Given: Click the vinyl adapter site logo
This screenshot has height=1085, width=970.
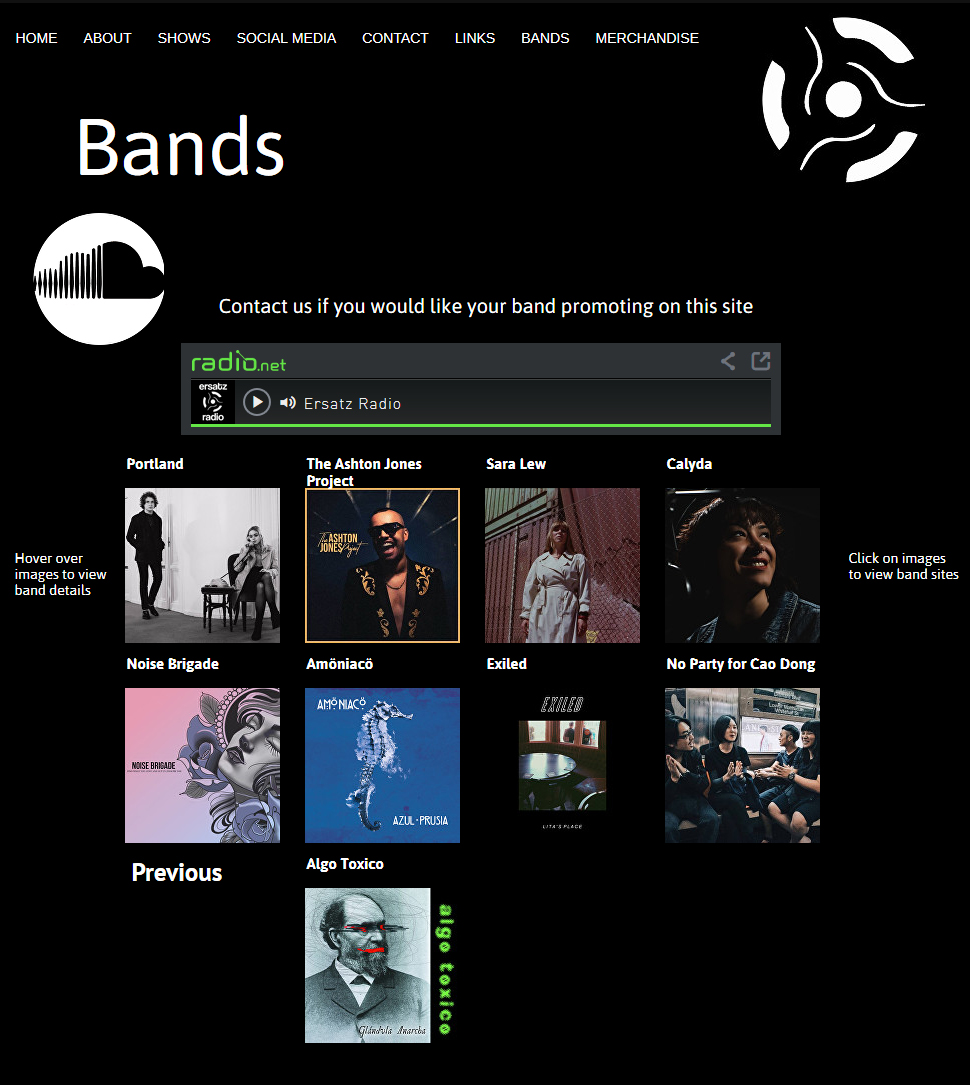Looking at the screenshot, I should click(x=843, y=100).
